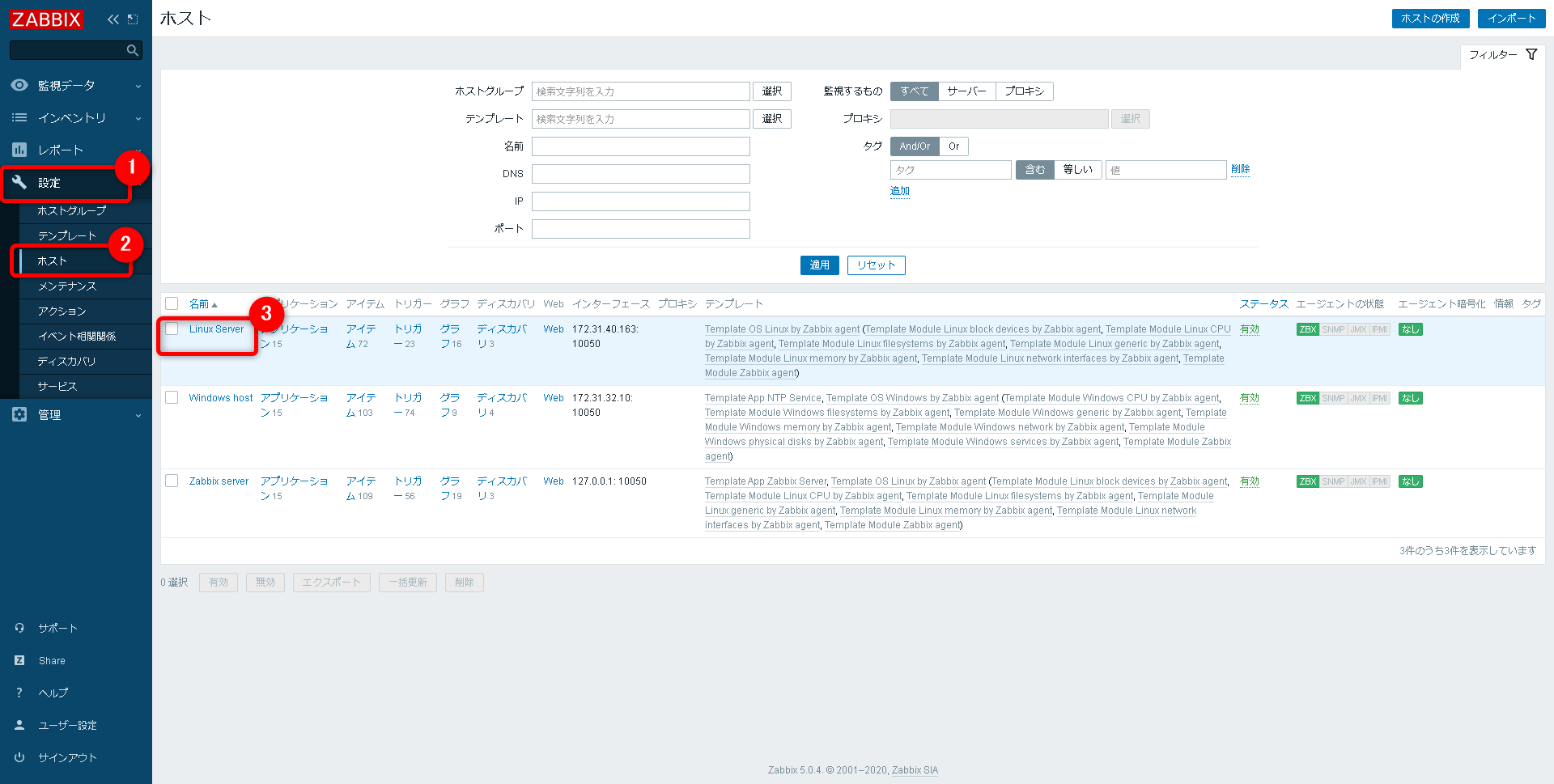Apply the filter with 適用

(x=819, y=265)
